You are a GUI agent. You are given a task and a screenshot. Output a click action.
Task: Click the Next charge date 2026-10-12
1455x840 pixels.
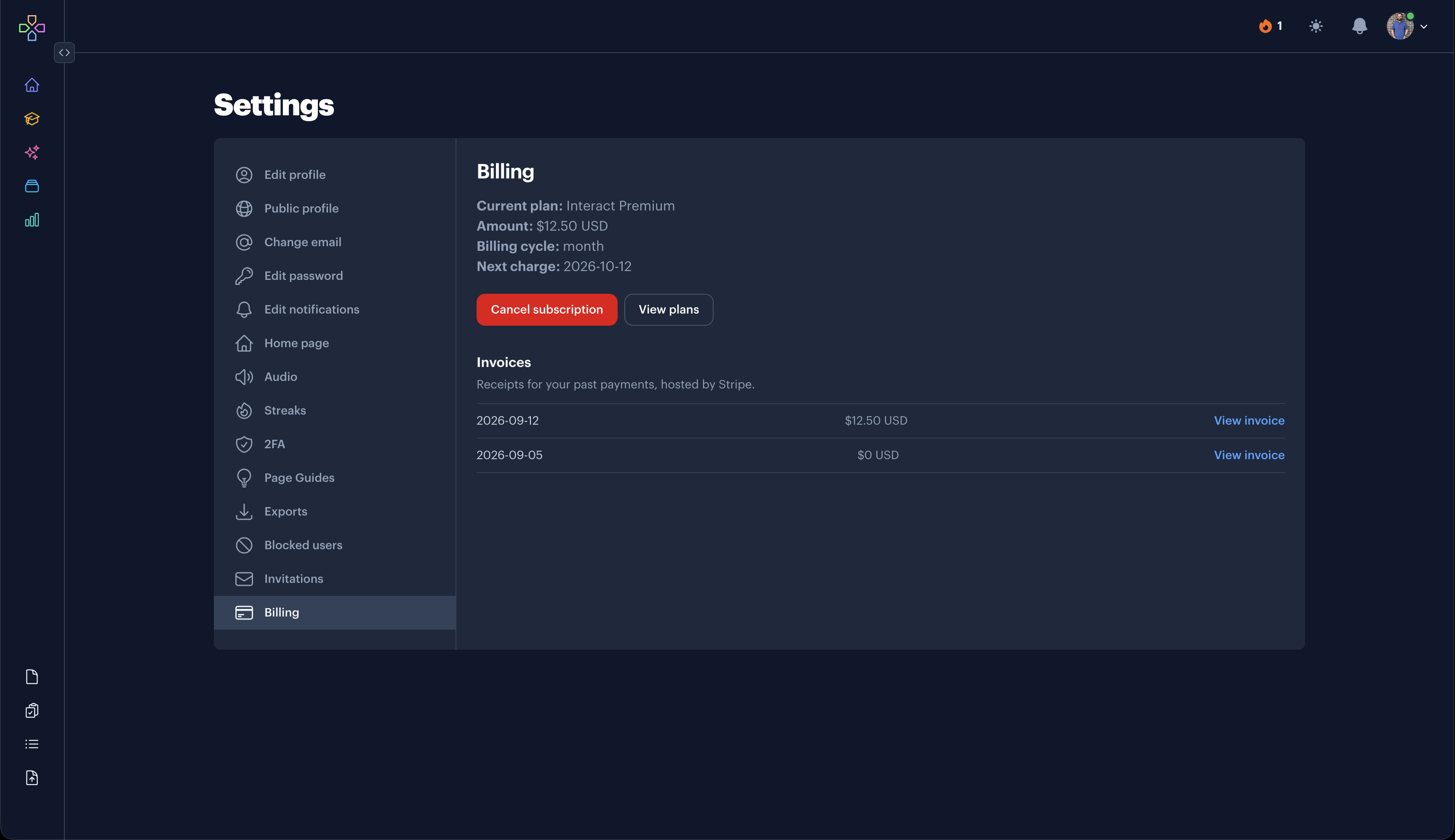pos(597,266)
